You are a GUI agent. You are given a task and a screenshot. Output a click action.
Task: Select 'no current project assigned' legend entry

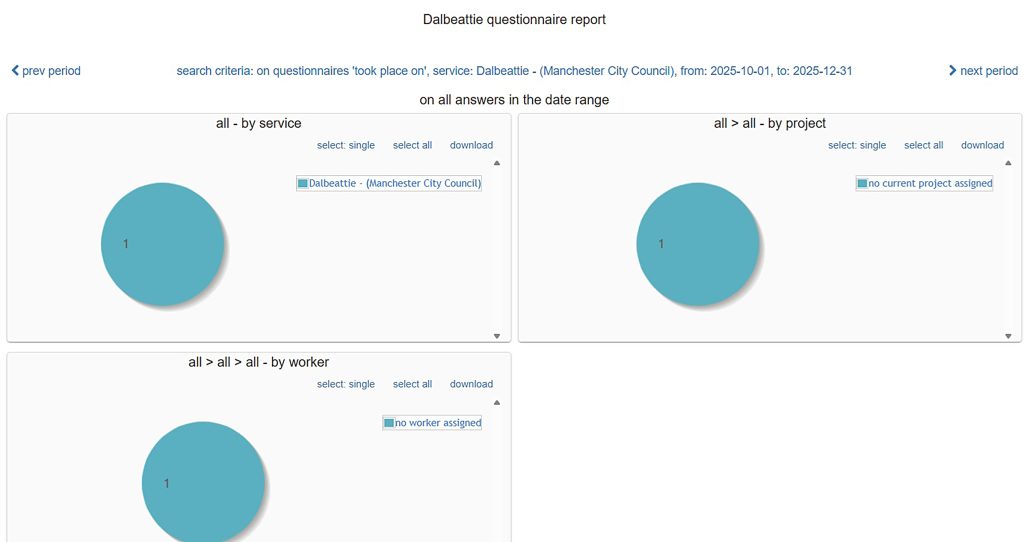930,184
